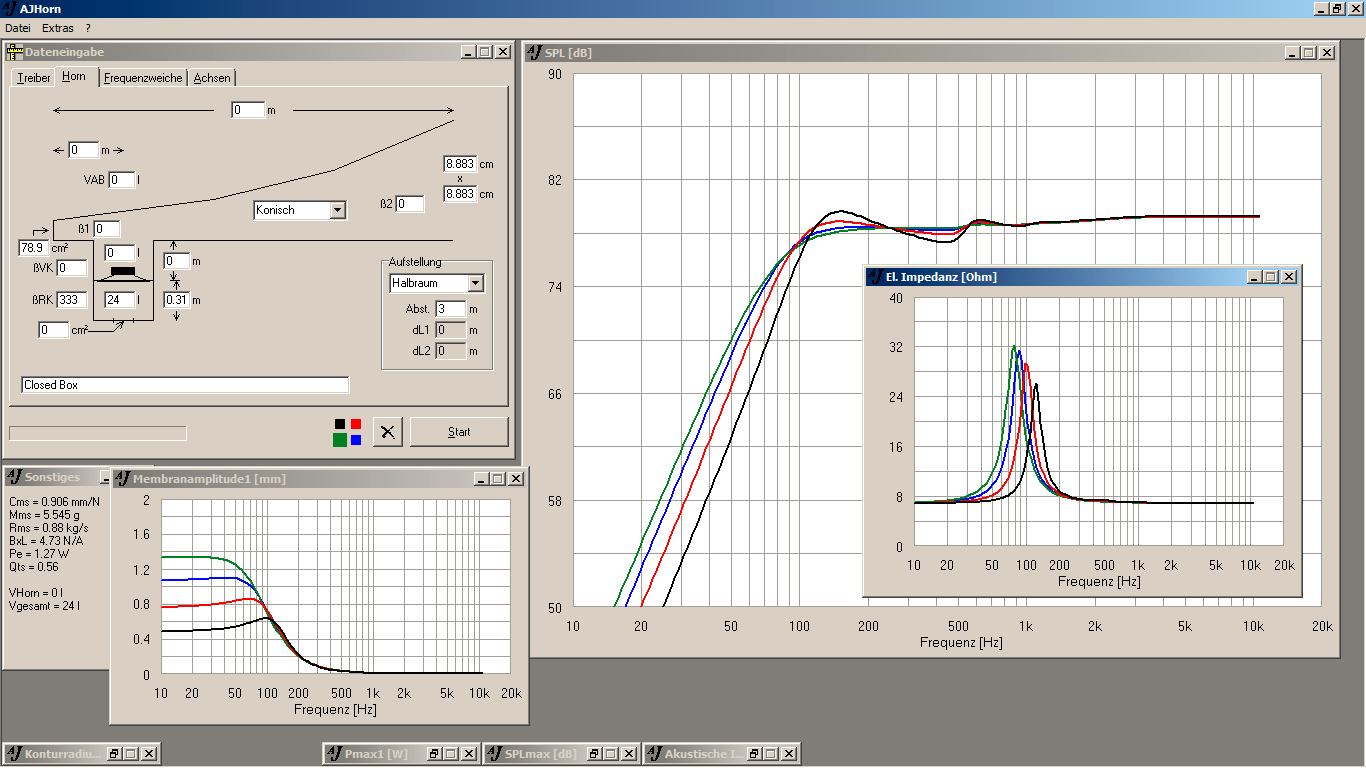1366x768 pixels.
Task: Click the ß2 input field
Action: coord(410,204)
